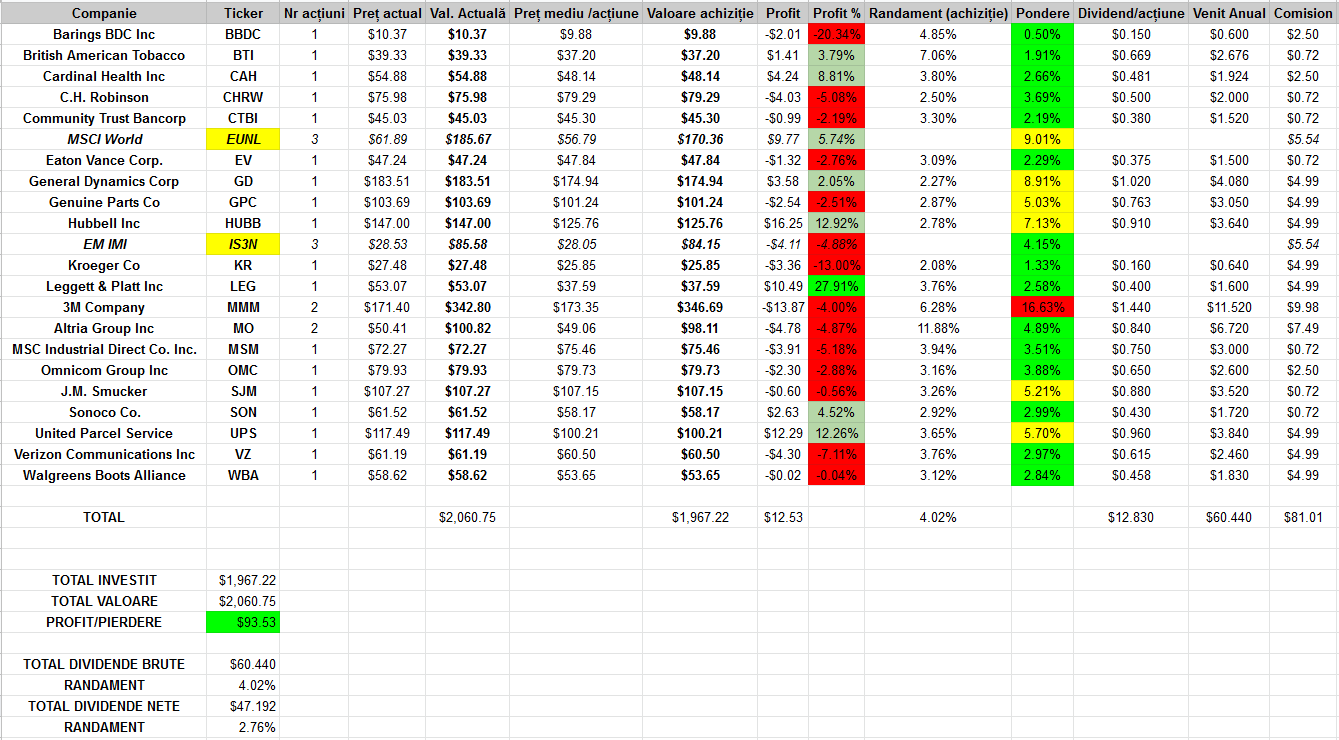The width and height of the screenshot is (1339, 740).
Task: Select the Kroeger Co company cell
Action: pos(104,265)
